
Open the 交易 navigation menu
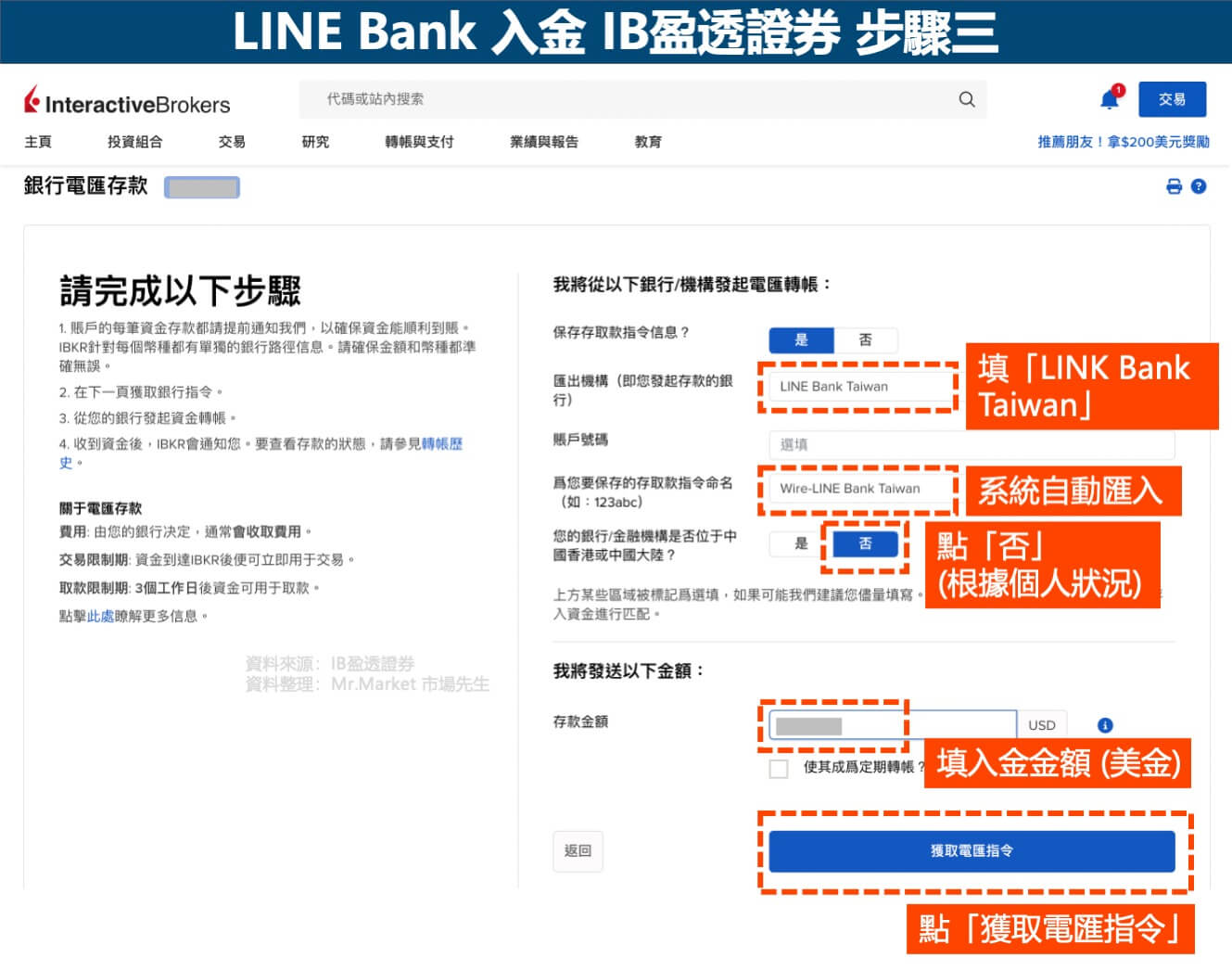232,142
